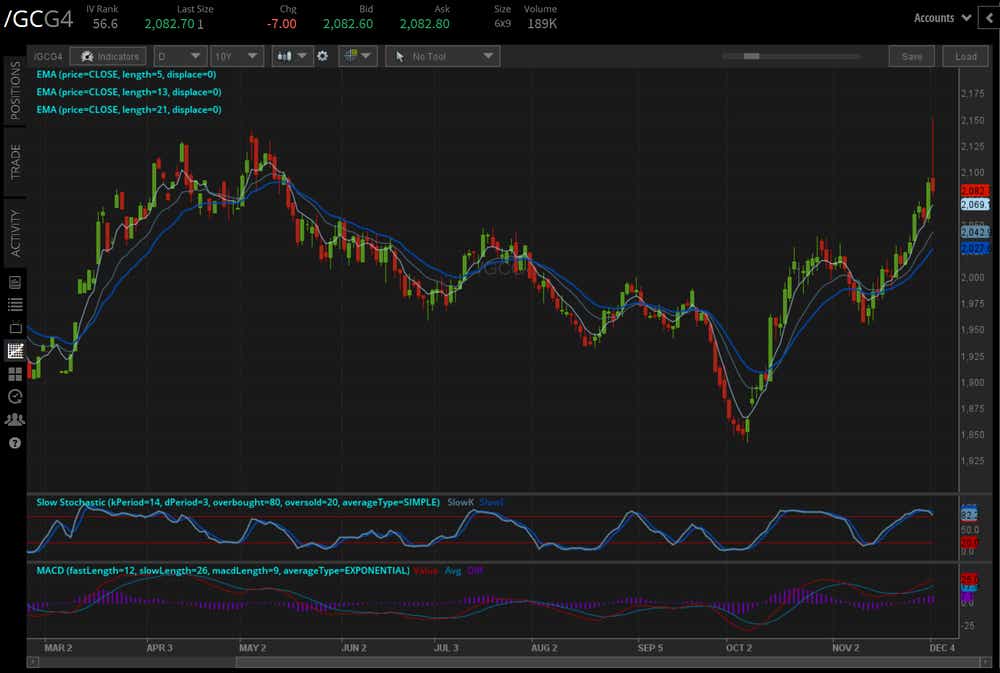1000x673 pixels.
Task: Open the notes document sidebar icon
Action: [x=15, y=282]
